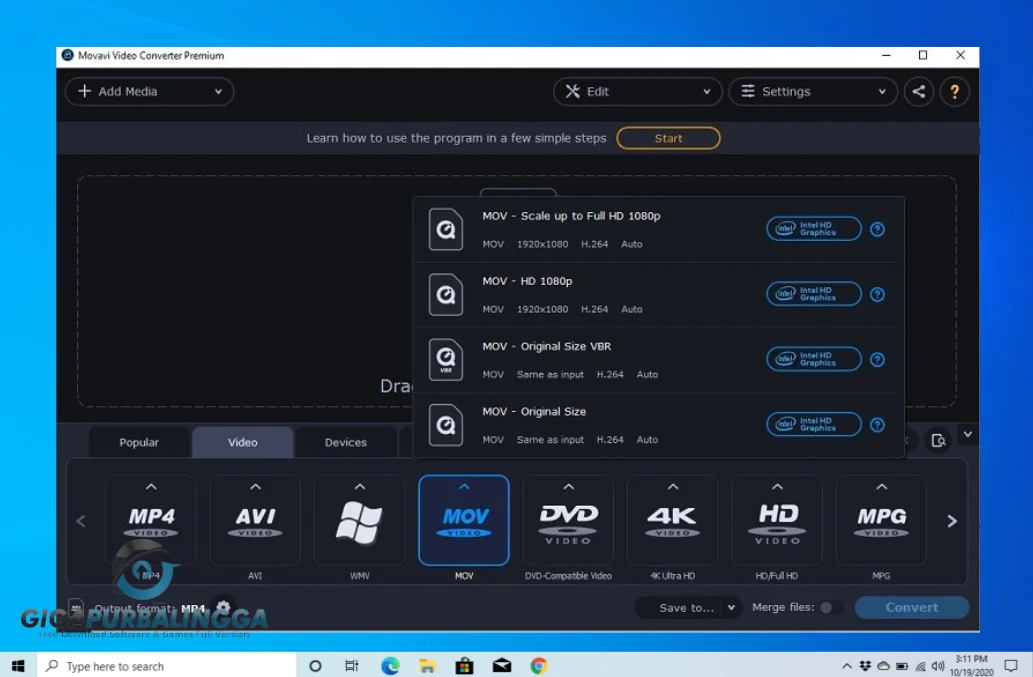The image size is (1033, 677).
Task: Click help icon for MOV Original Size preset
Action: pos(877,425)
